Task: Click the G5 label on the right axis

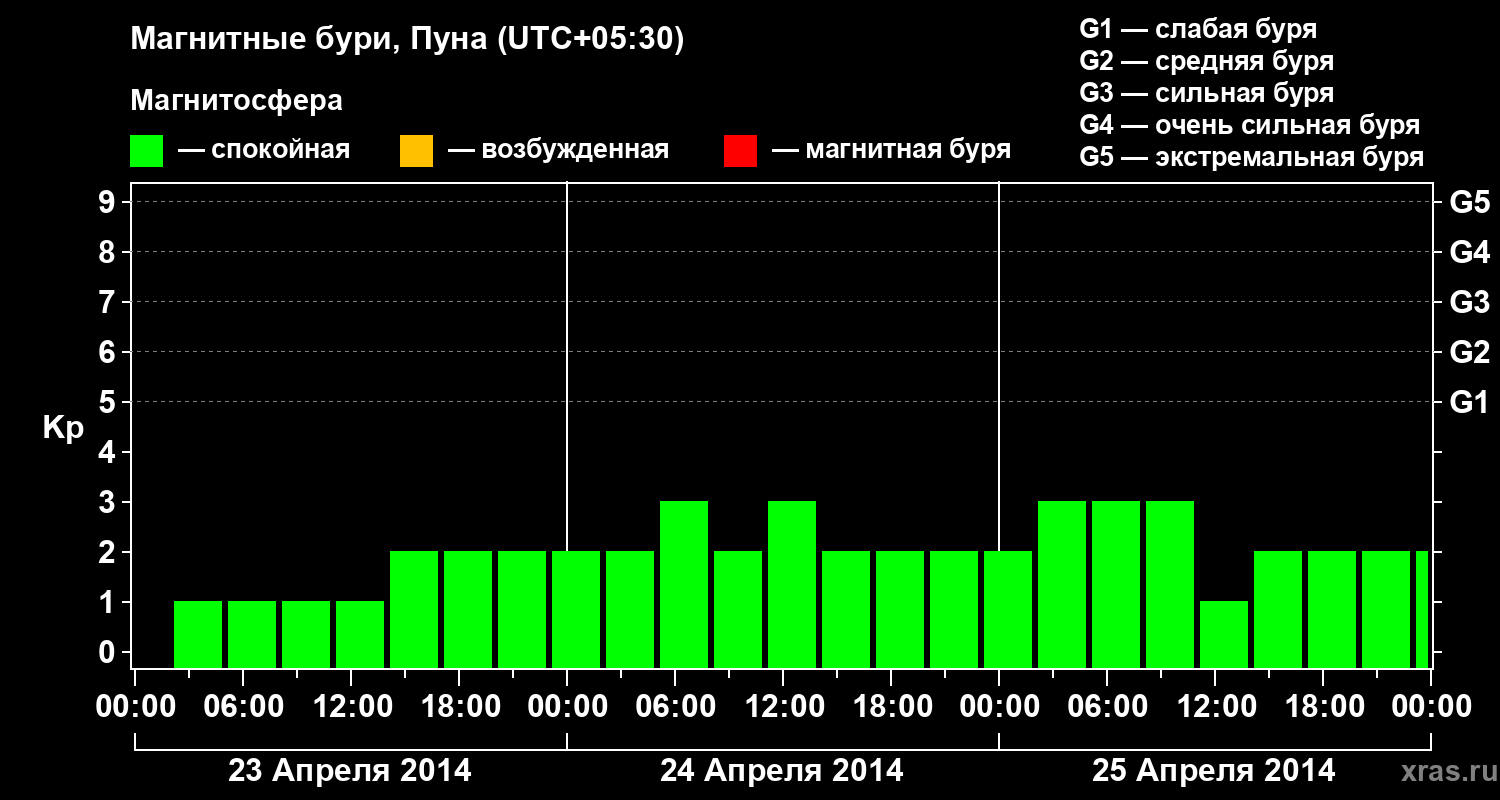Action: [x=1470, y=203]
